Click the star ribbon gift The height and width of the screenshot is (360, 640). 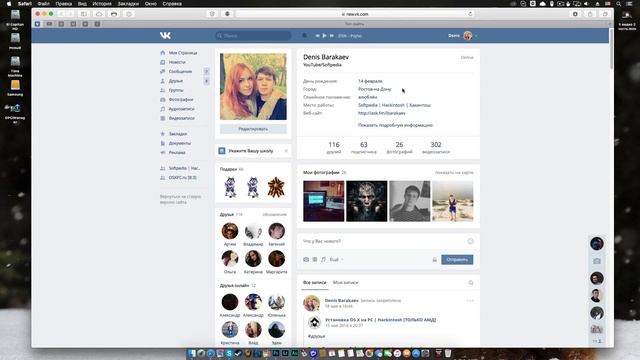click(x=276, y=187)
